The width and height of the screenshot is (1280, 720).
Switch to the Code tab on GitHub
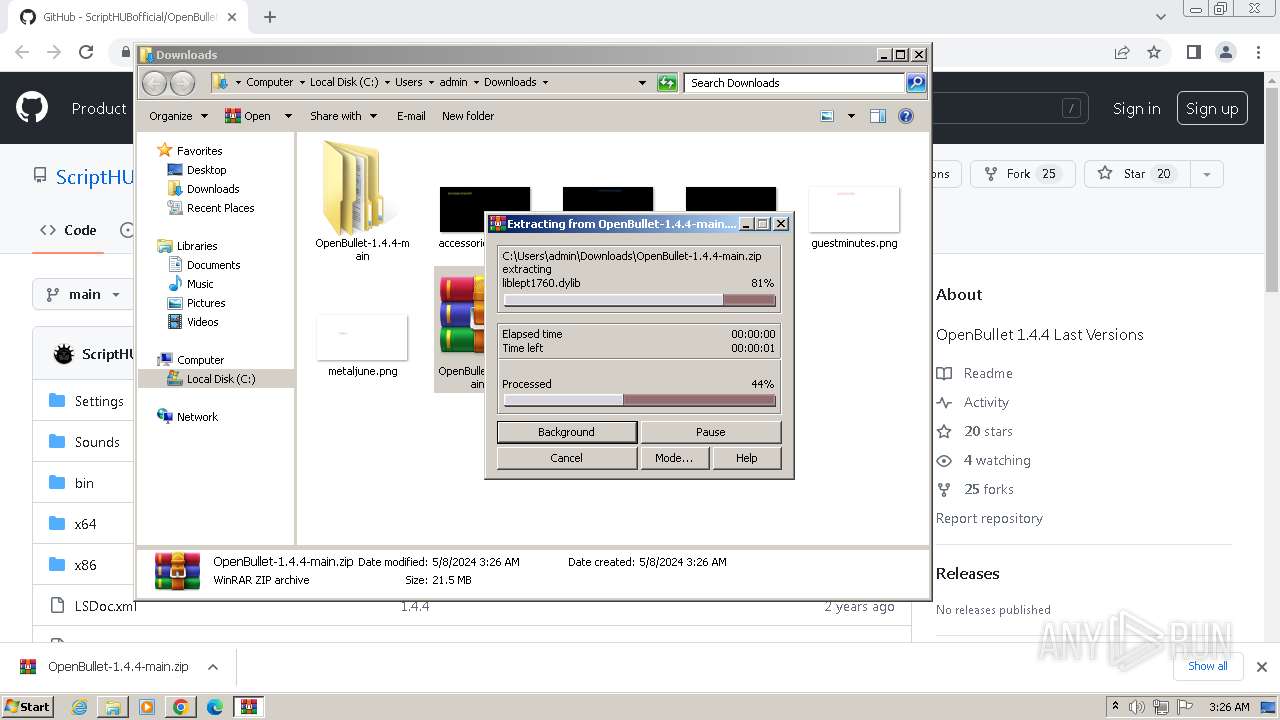click(68, 230)
